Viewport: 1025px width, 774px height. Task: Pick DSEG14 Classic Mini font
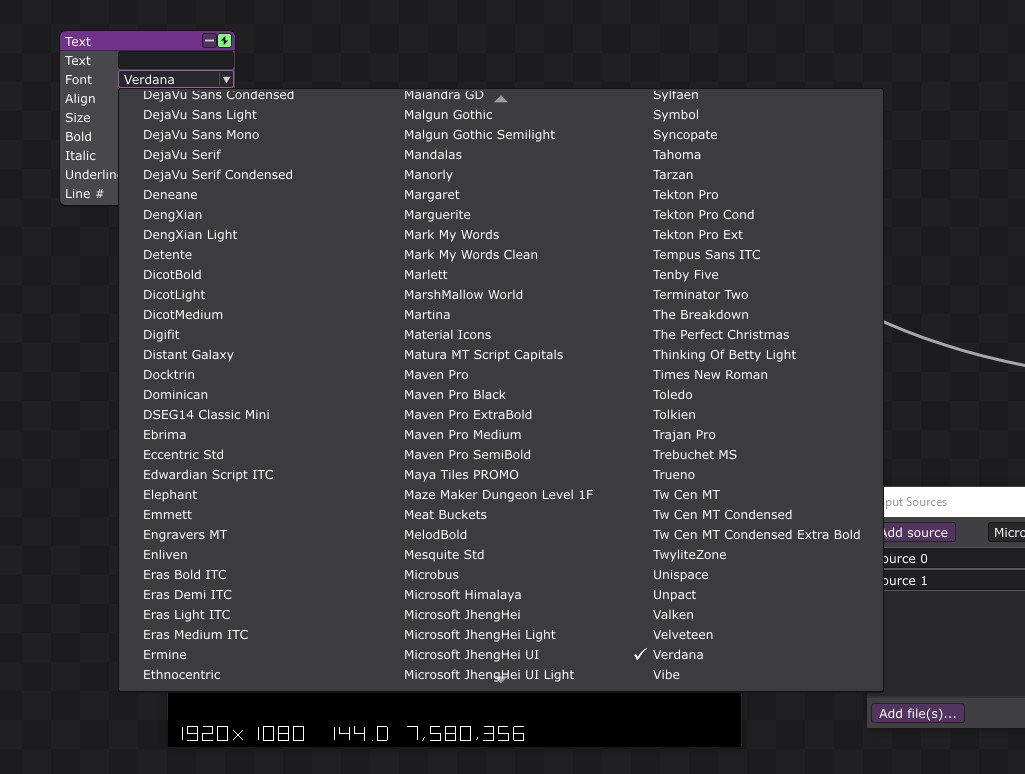pyautogui.click(x=206, y=414)
